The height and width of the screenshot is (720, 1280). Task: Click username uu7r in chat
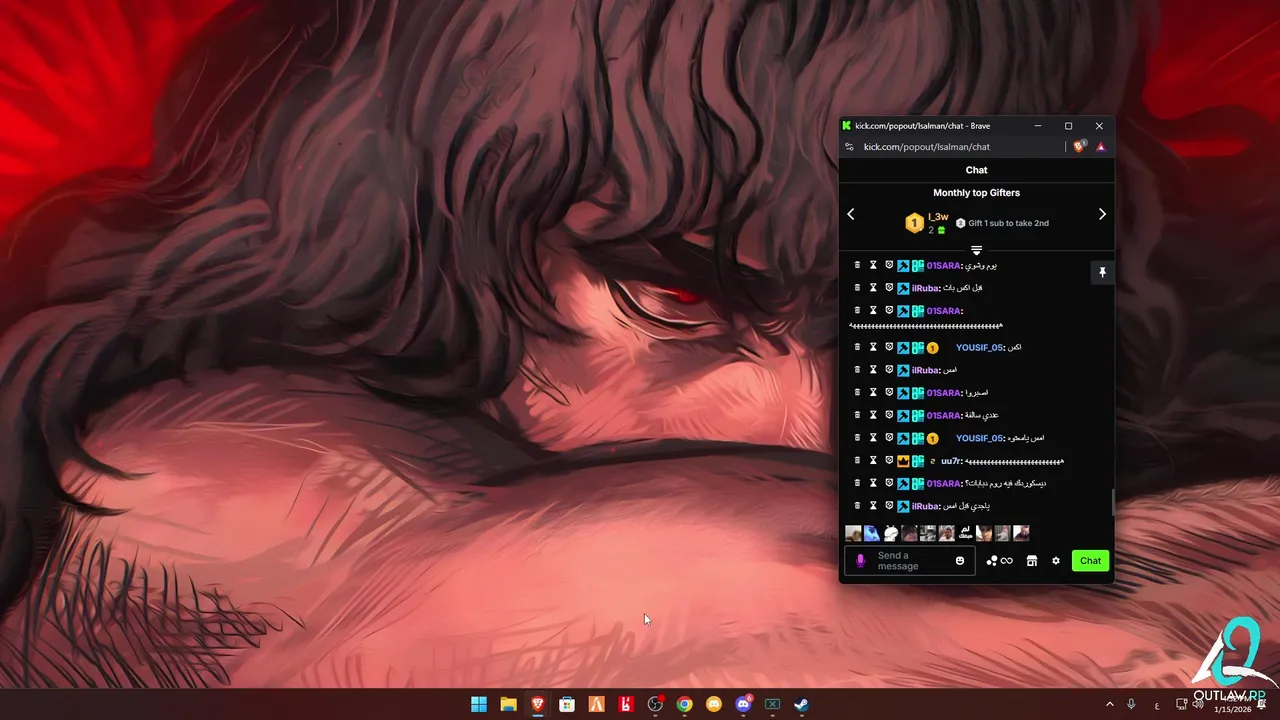pyautogui.click(x=952, y=461)
